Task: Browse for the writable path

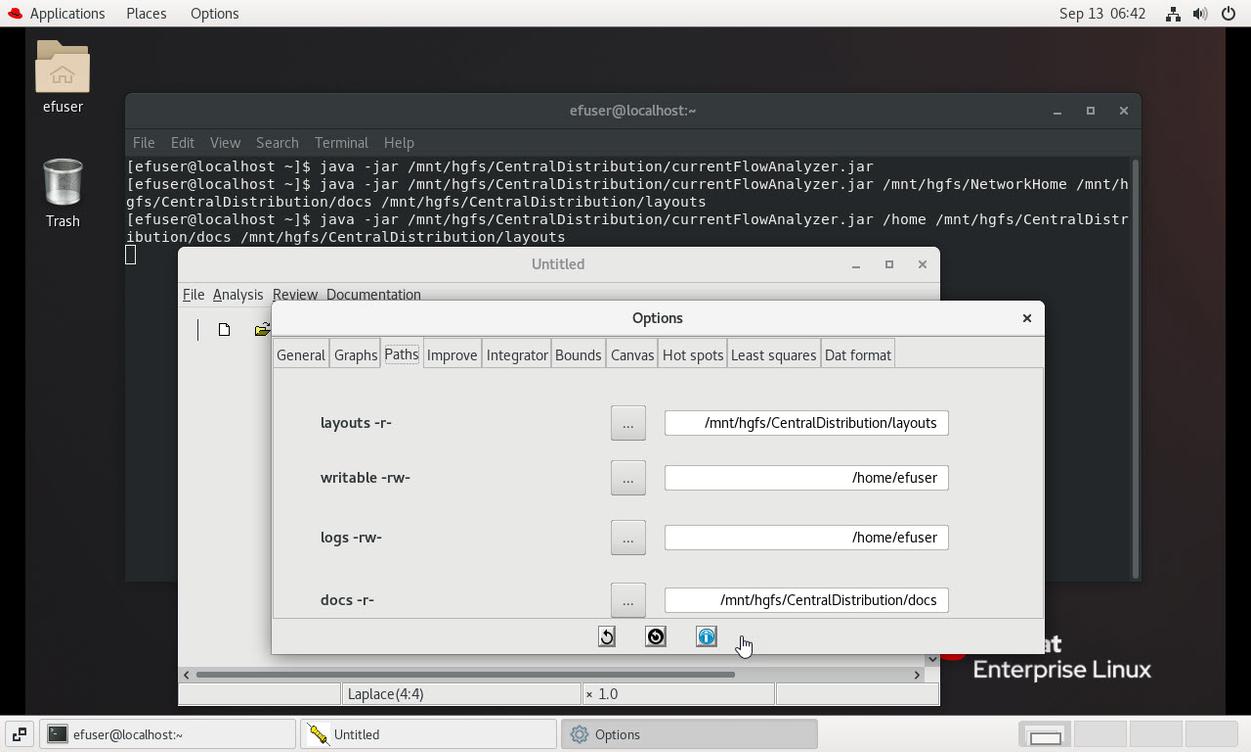Action: click(628, 478)
